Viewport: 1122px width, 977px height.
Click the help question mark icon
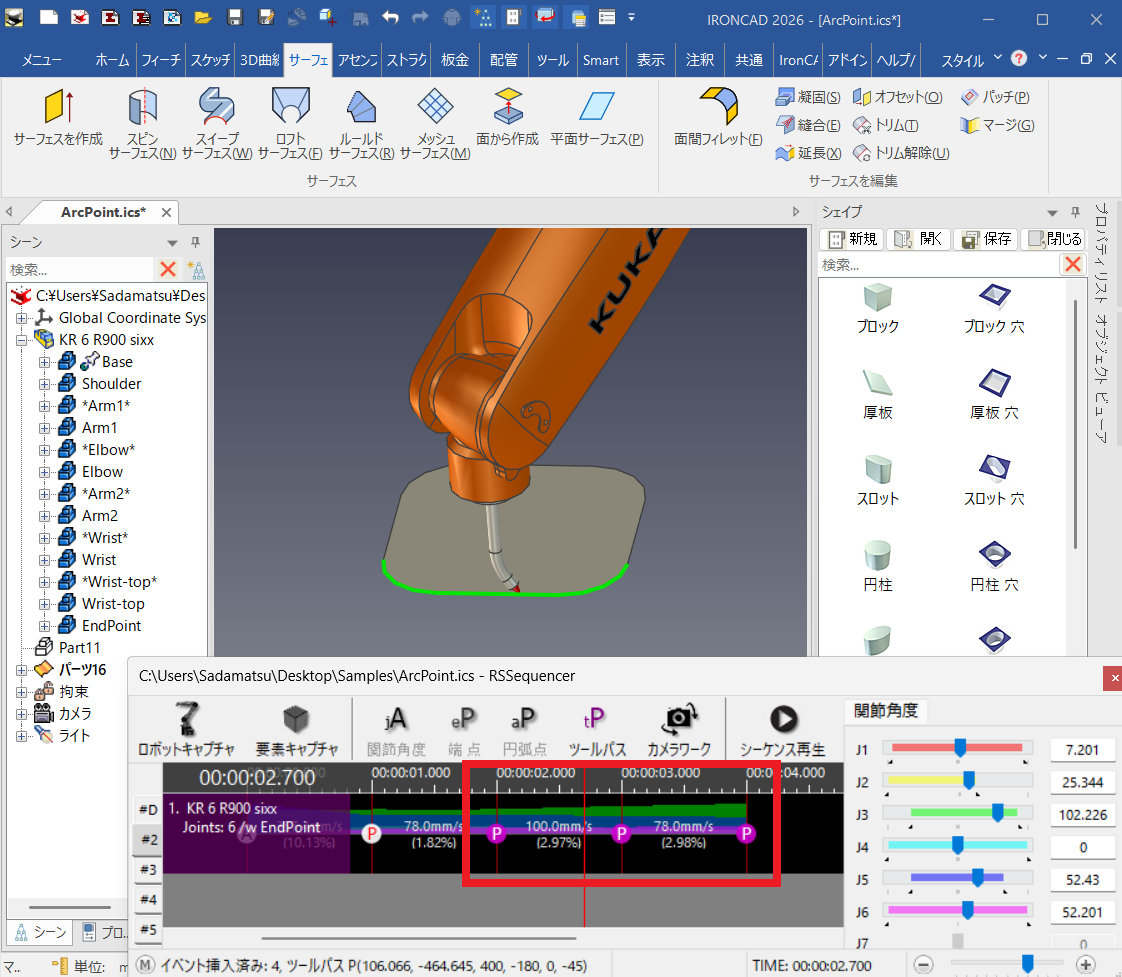pyautogui.click(x=1019, y=58)
